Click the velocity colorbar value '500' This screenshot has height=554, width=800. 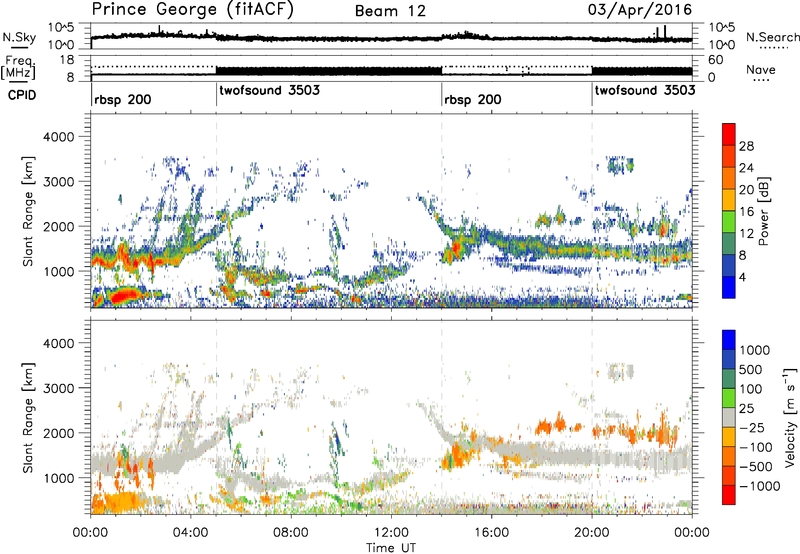[x=751, y=369]
